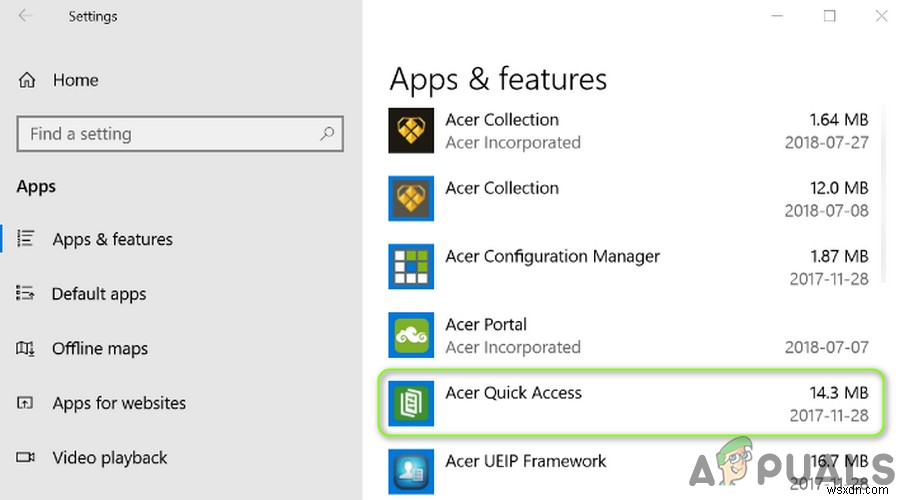Viewport: 900px width, 500px height.
Task: Select Acer Portal app name
Action: pos(486,324)
